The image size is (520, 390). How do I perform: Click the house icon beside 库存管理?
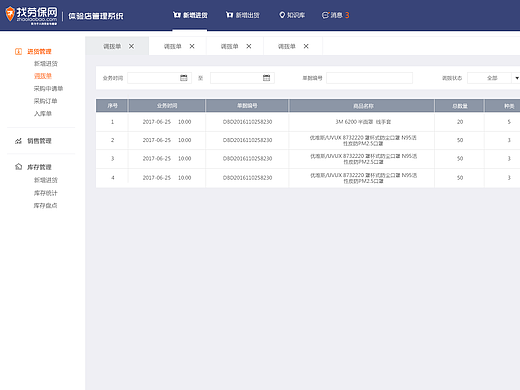tap(18, 167)
